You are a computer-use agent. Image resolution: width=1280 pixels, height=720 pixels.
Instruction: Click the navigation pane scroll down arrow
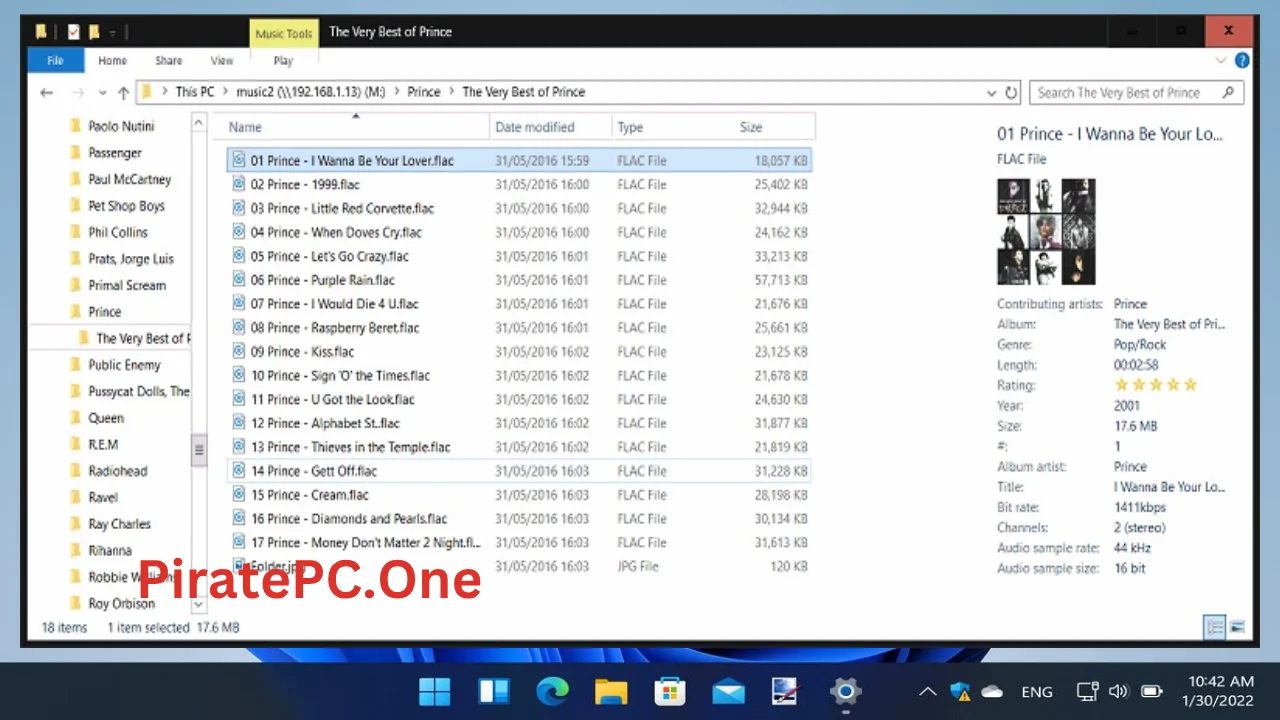(x=198, y=604)
